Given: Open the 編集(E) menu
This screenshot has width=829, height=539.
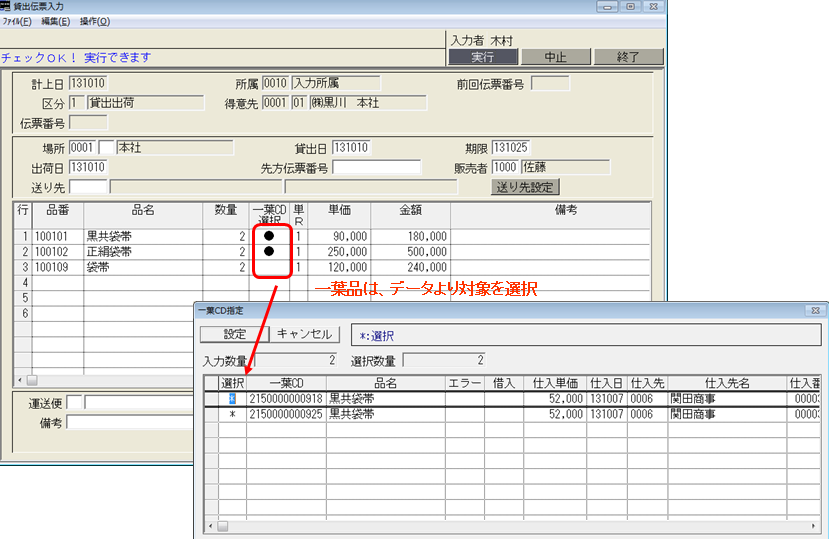Looking at the screenshot, I should (x=55, y=21).
